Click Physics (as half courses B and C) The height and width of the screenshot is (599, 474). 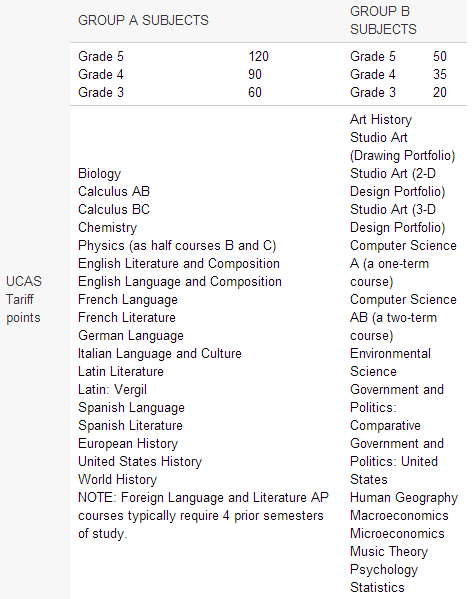coord(177,246)
